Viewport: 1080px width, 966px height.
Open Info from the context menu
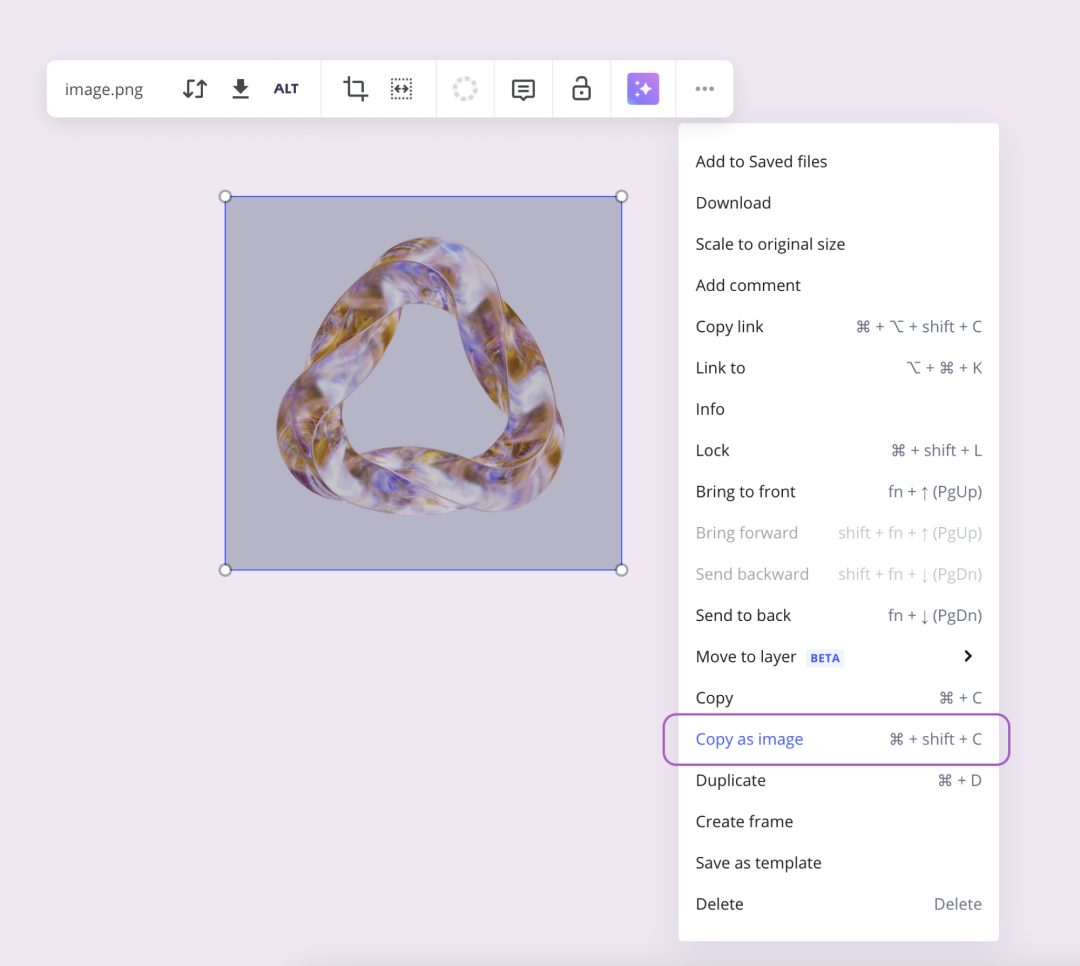tap(838, 409)
